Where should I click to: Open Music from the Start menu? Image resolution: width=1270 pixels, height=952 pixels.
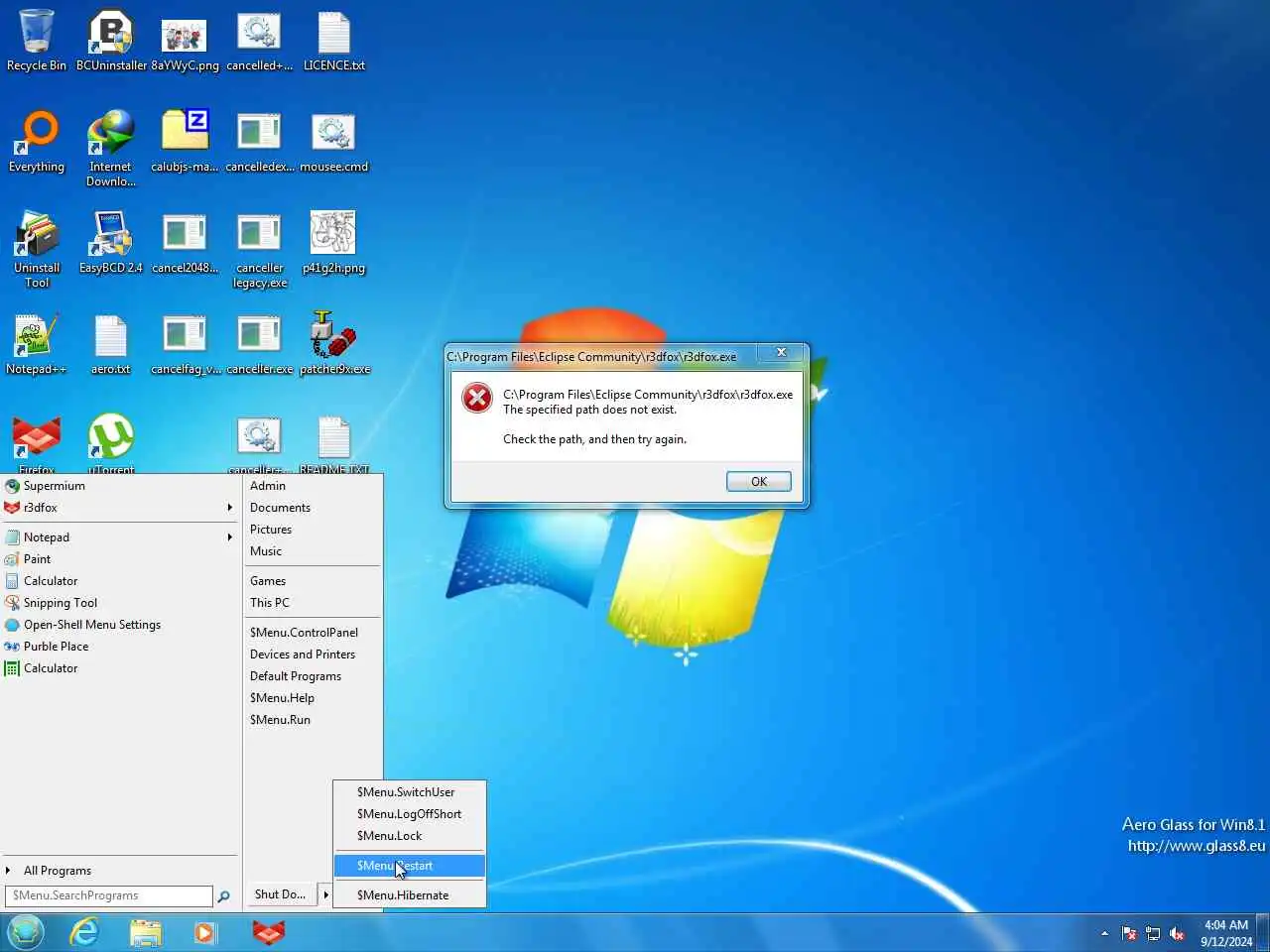coord(313,551)
